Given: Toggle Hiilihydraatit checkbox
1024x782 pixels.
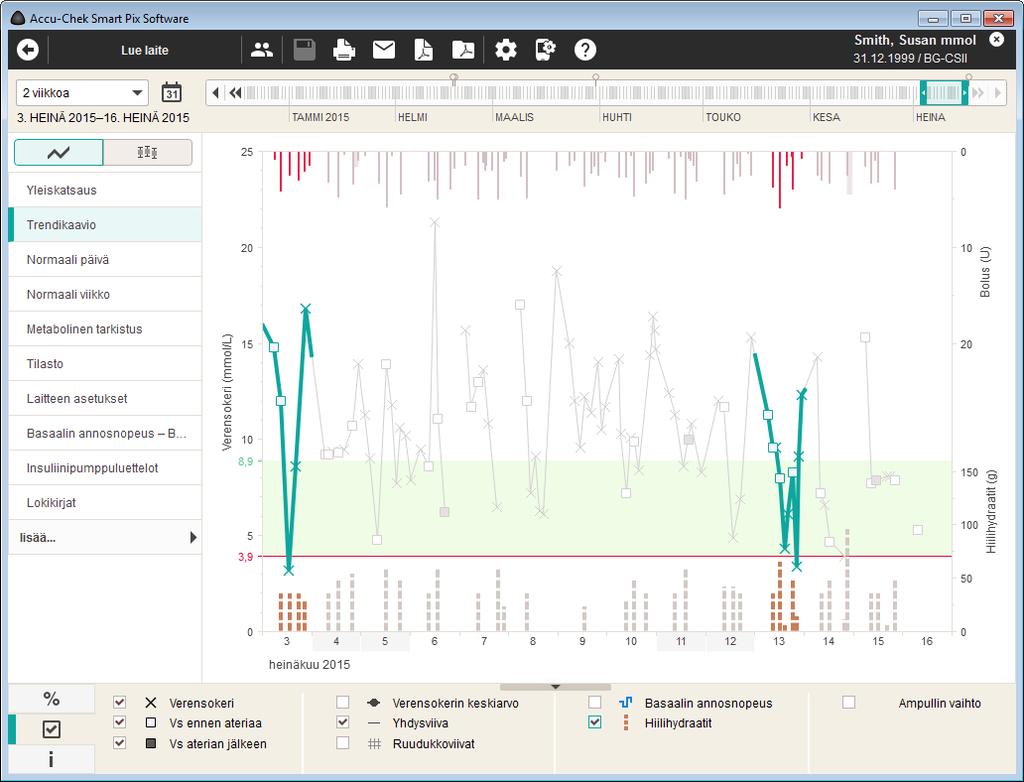Looking at the screenshot, I should (595, 723).
